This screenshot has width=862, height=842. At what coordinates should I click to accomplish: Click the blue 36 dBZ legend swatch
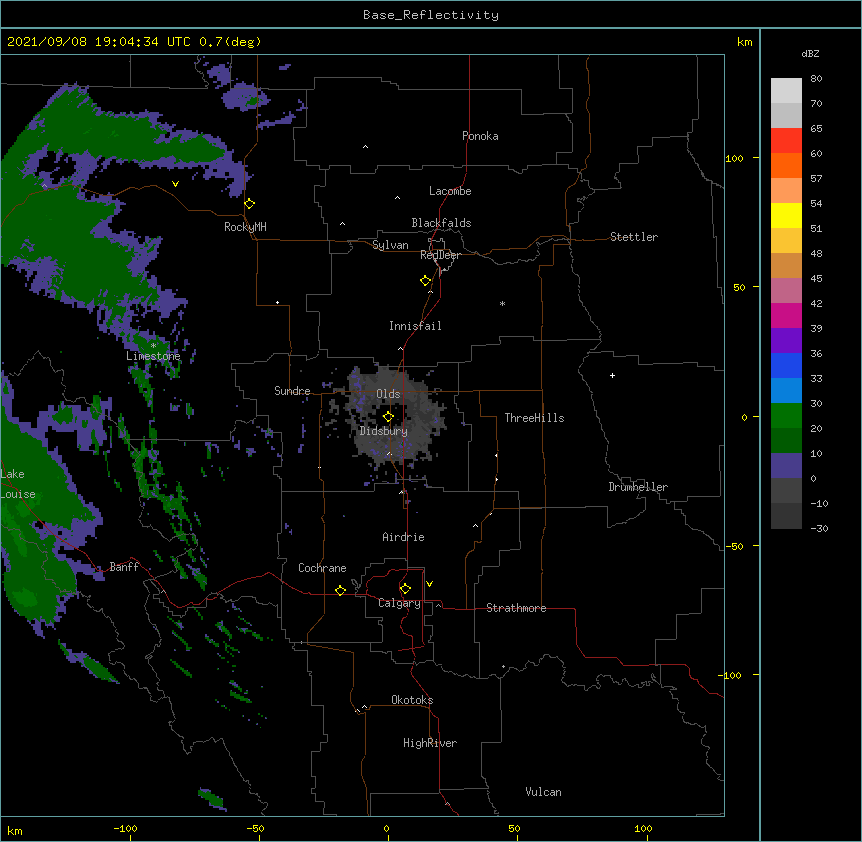[x=786, y=365]
